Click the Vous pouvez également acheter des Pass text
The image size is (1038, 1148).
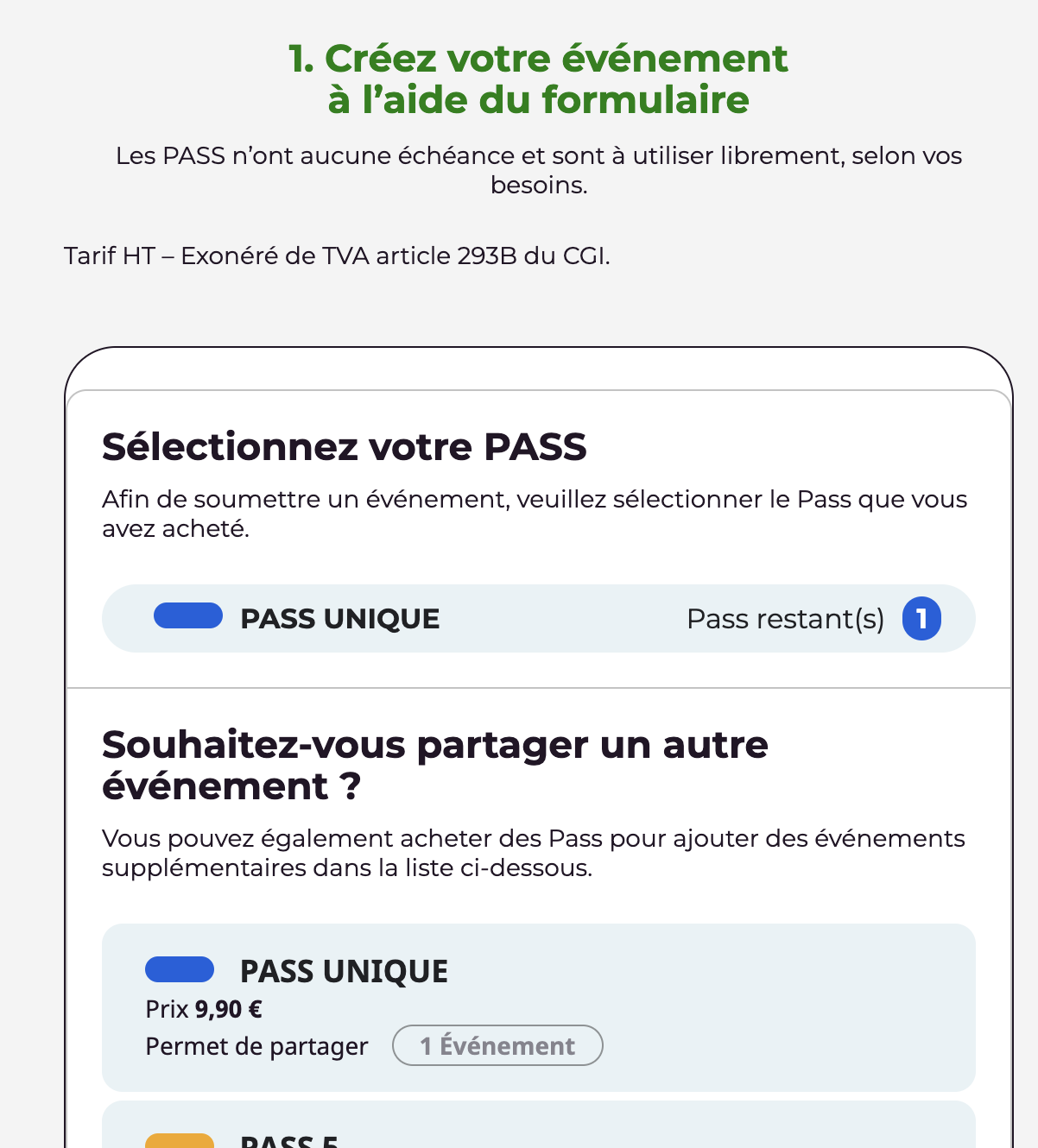click(534, 853)
